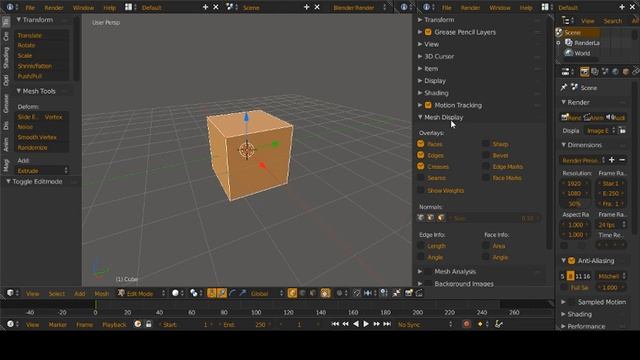Image resolution: width=640 pixels, height=360 pixels.
Task: Open the Render Layers properties tab icon
Action: pyautogui.click(x=595, y=72)
